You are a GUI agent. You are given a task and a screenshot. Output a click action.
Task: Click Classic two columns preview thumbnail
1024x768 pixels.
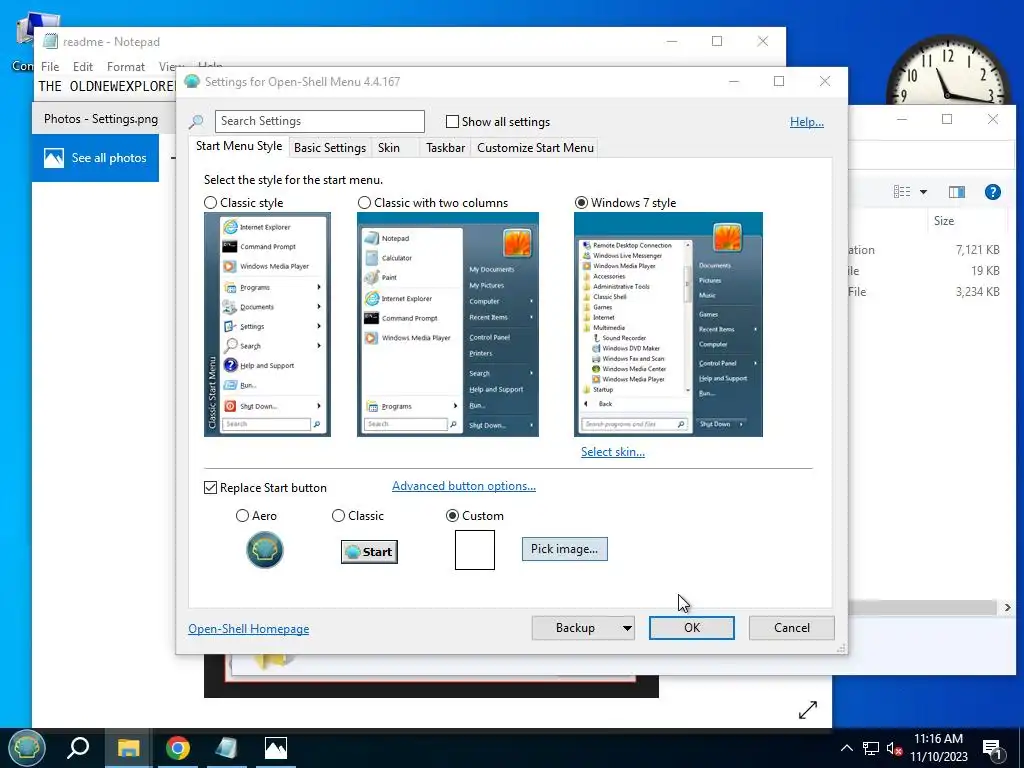click(448, 325)
